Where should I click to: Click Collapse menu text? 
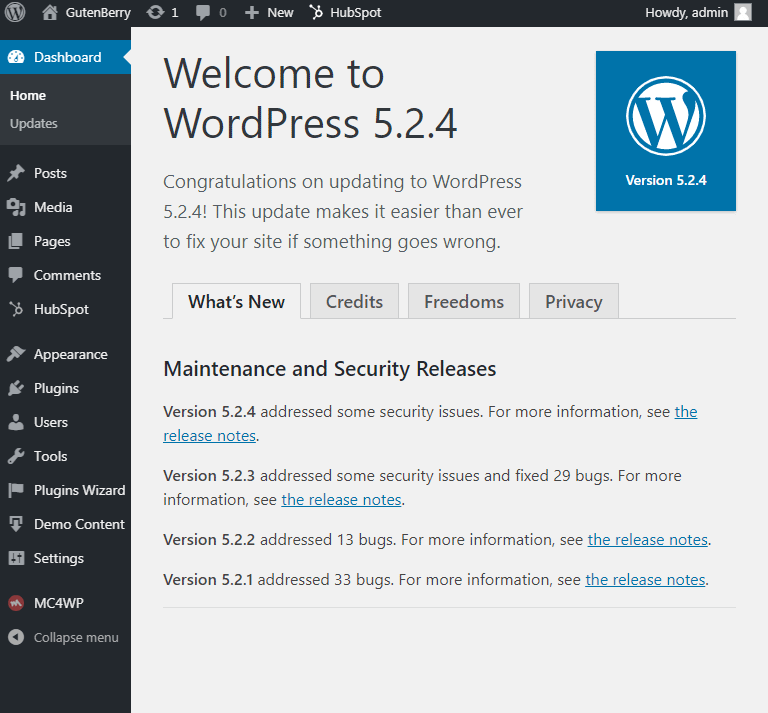coord(76,638)
